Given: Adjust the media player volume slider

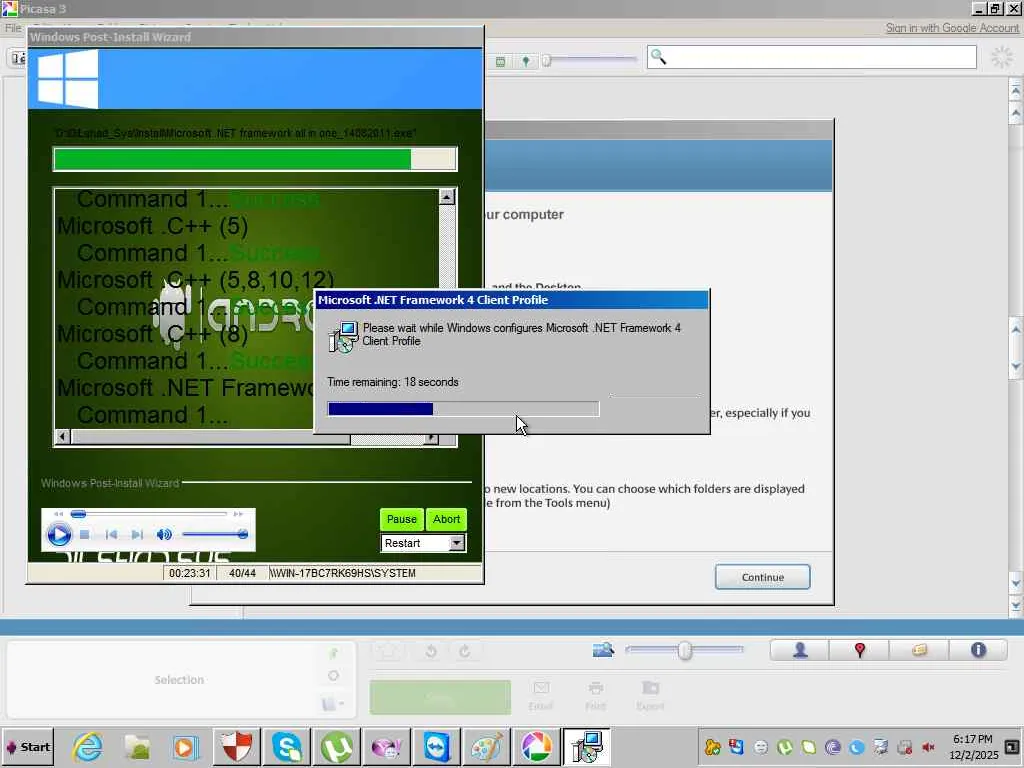Looking at the screenshot, I should point(214,535).
